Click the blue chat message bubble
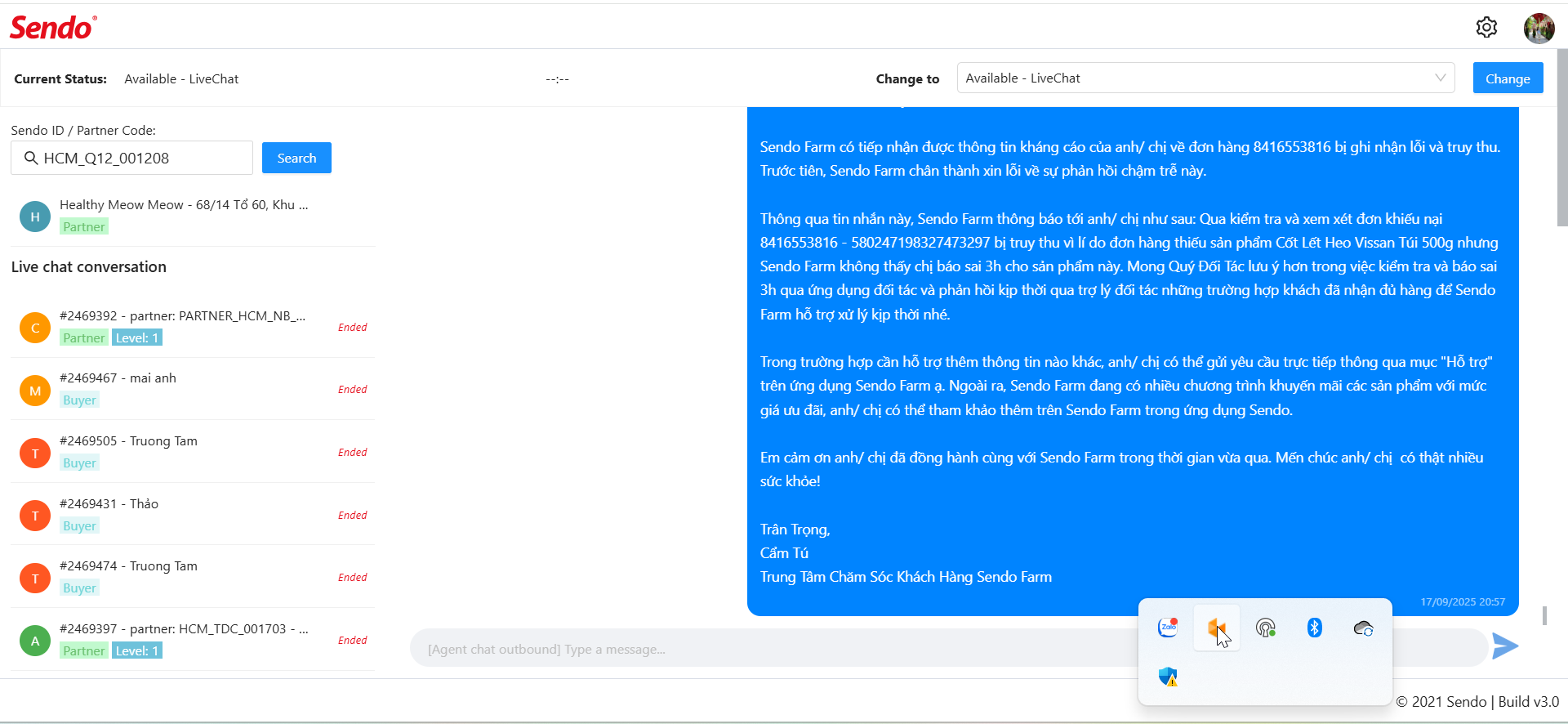This screenshot has height=724, width=1568. click(1133, 360)
